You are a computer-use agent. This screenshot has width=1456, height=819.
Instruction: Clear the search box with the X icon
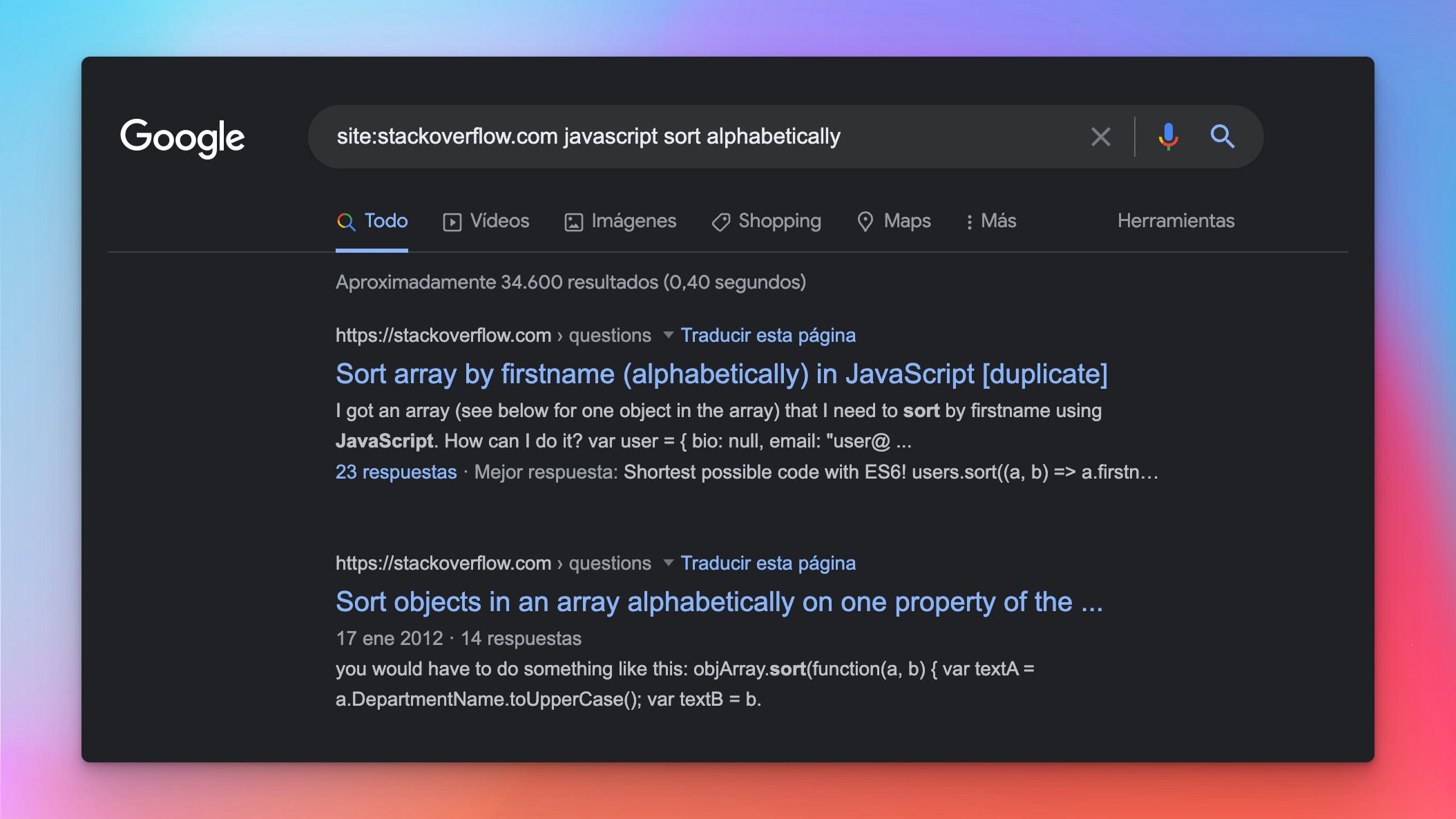[x=1101, y=137]
